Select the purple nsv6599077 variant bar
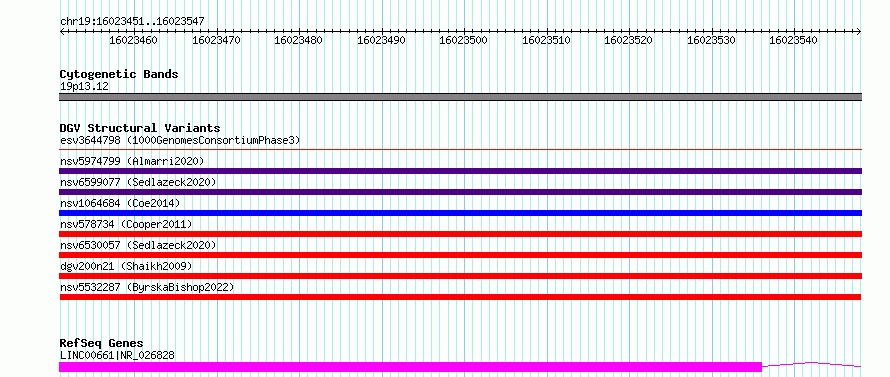This screenshot has width=890, height=377. coord(460,192)
